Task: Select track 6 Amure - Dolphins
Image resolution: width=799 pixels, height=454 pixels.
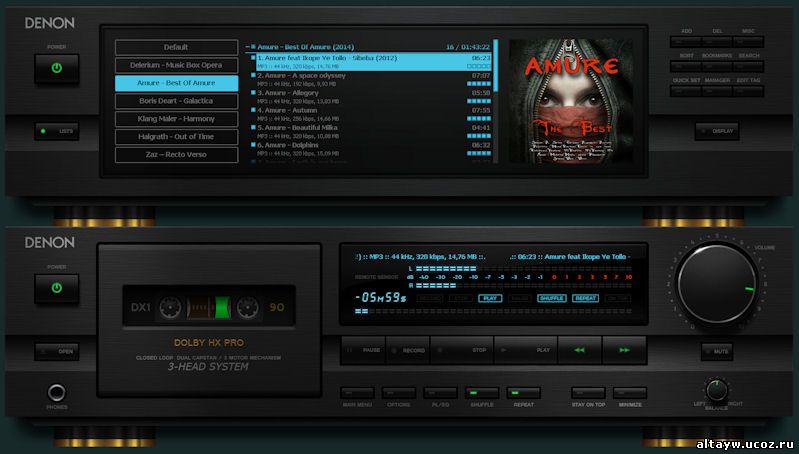Action: (x=374, y=148)
